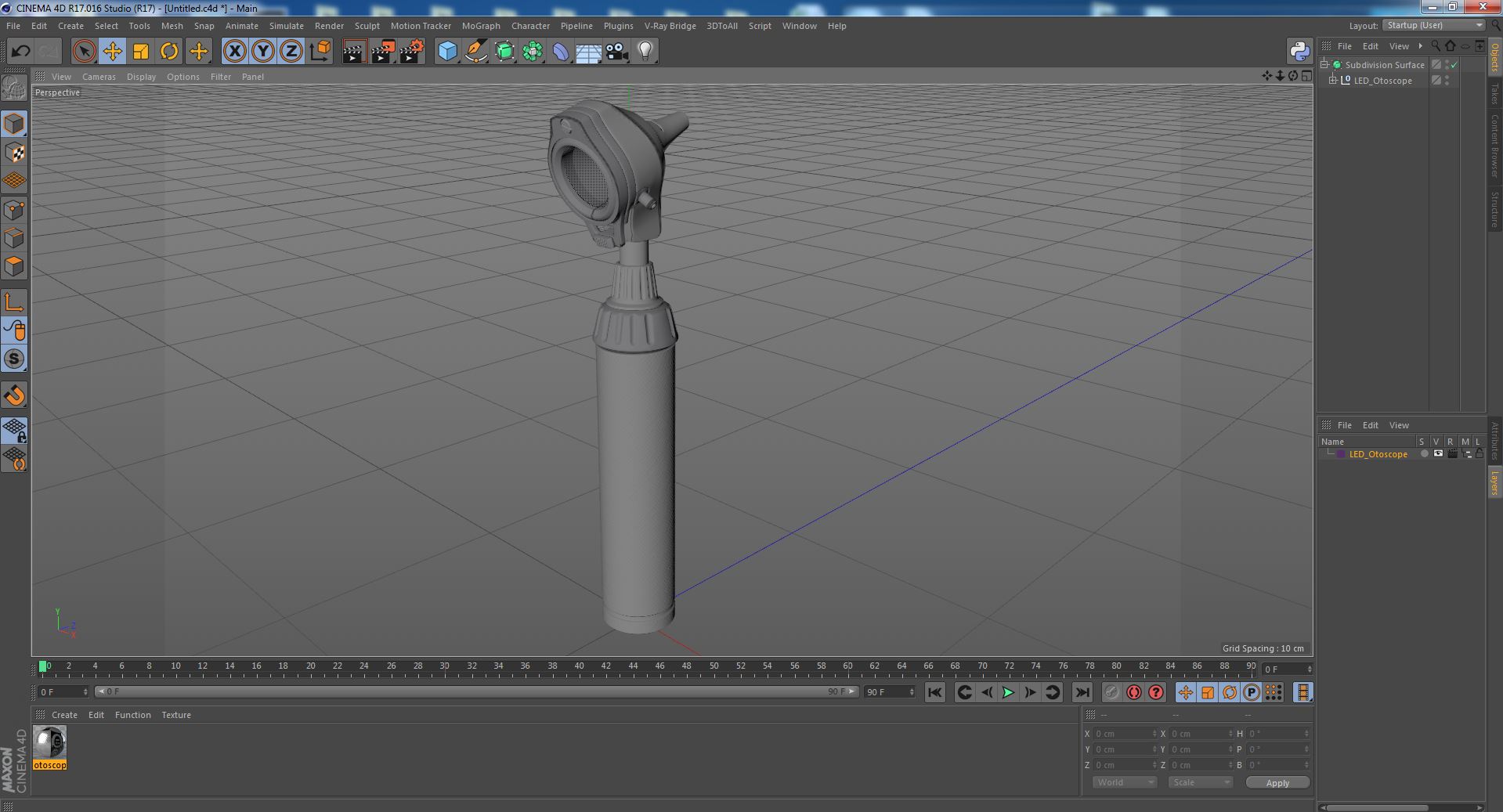Image resolution: width=1503 pixels, height=812 pixels.
Task: Enable Axis mode icon
Action: click(x=14, y=302)
